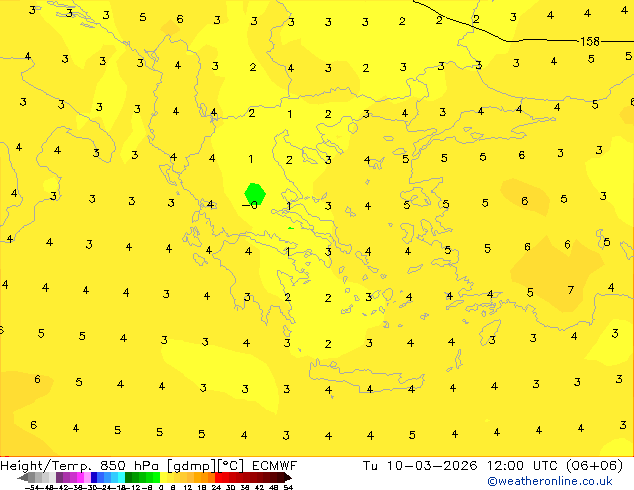The height and width of the screenshot is (490, 634).
Task: Select the -0 temperature value on the map
Action: pyautogui.click(x=250, y=205)
